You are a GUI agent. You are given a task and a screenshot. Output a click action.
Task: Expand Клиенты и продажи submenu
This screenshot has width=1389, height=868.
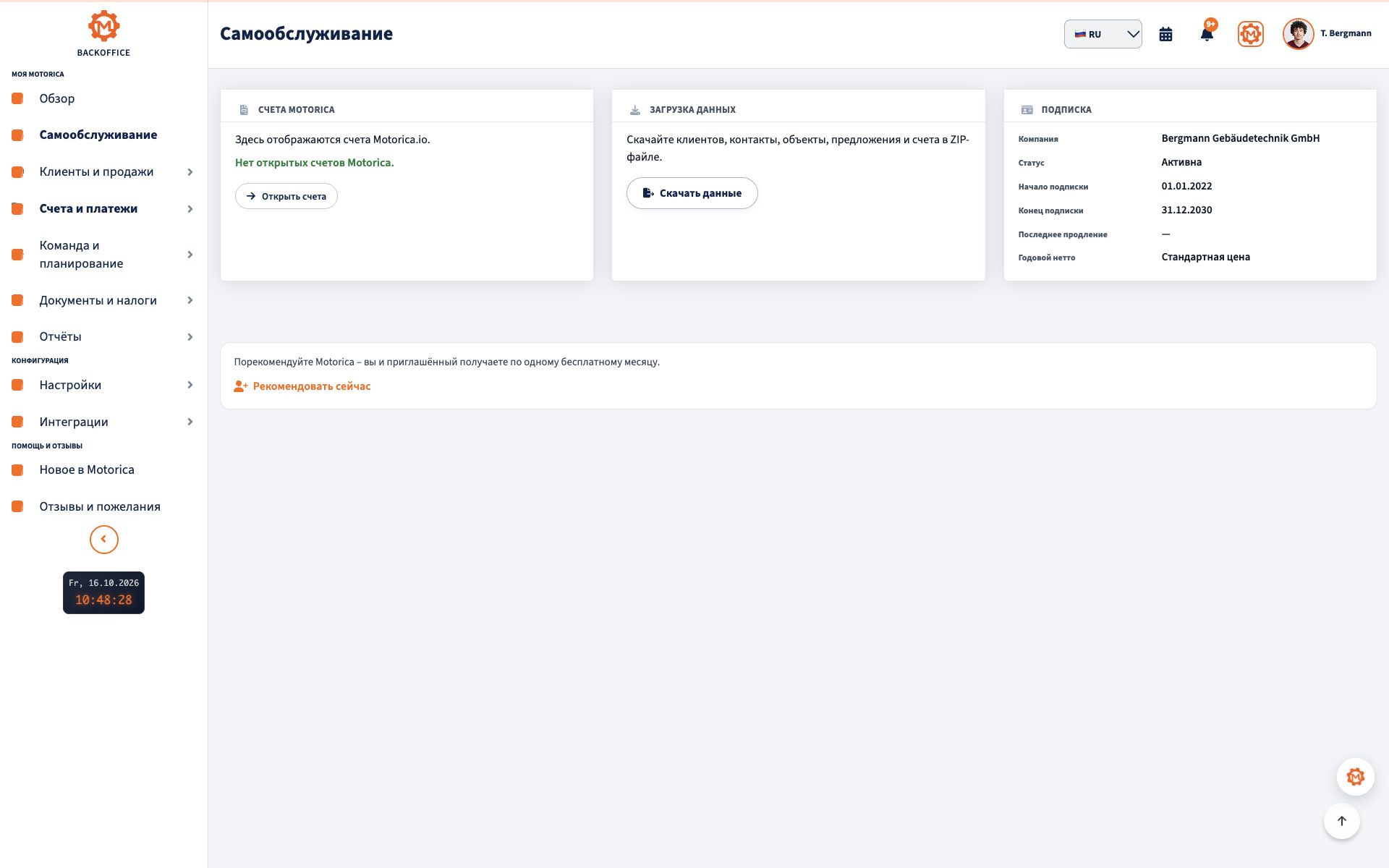click(190, 172)
